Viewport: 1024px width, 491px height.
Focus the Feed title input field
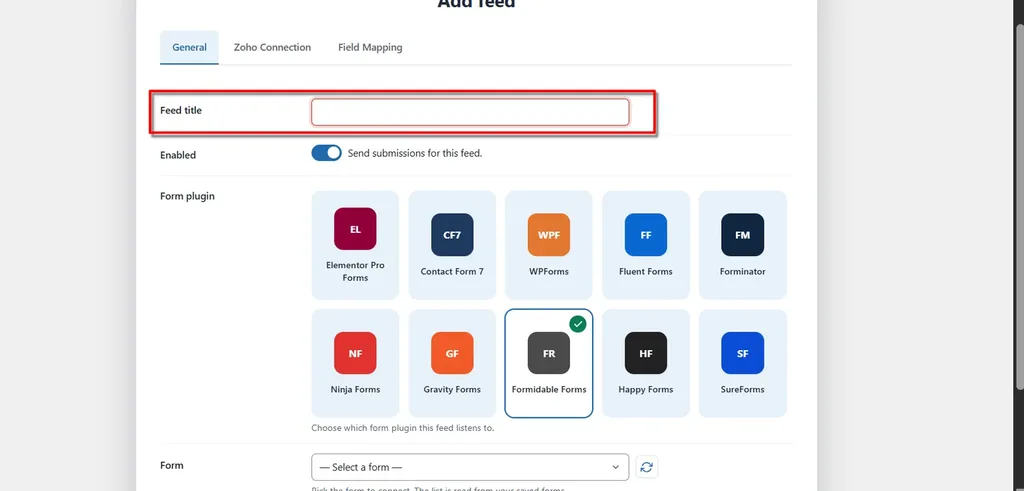pyautogui.click(x=470, y=112)
